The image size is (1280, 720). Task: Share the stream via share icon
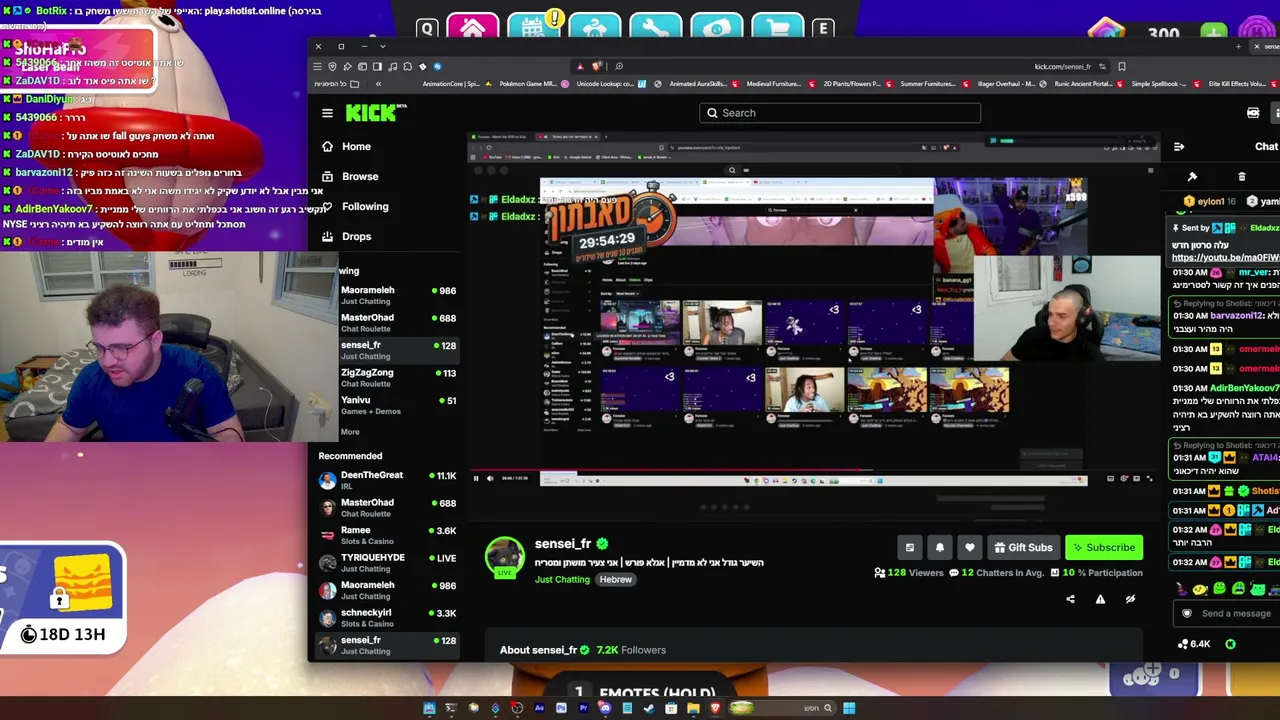[x=1070, y=599]
